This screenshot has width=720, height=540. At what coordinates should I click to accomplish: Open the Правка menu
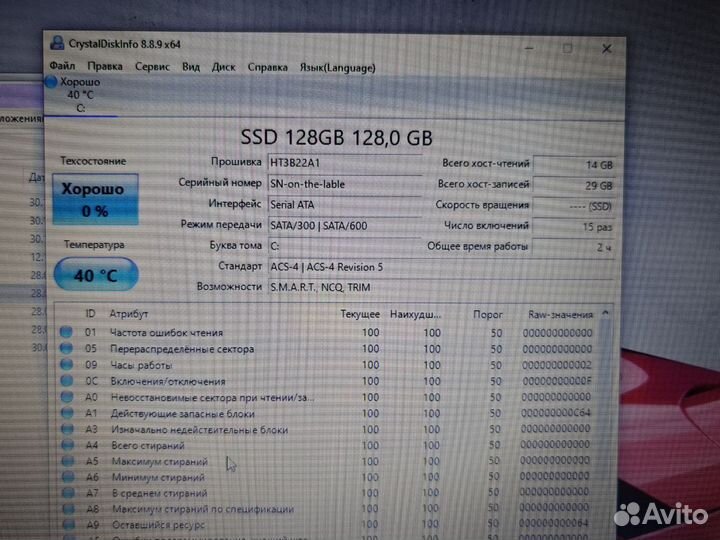coord(105,67)
